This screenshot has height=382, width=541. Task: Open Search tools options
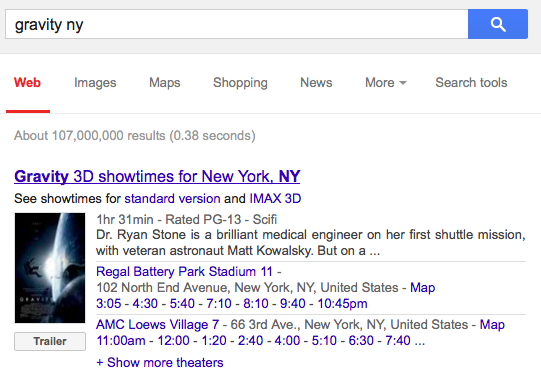click(x=471, y=83)
